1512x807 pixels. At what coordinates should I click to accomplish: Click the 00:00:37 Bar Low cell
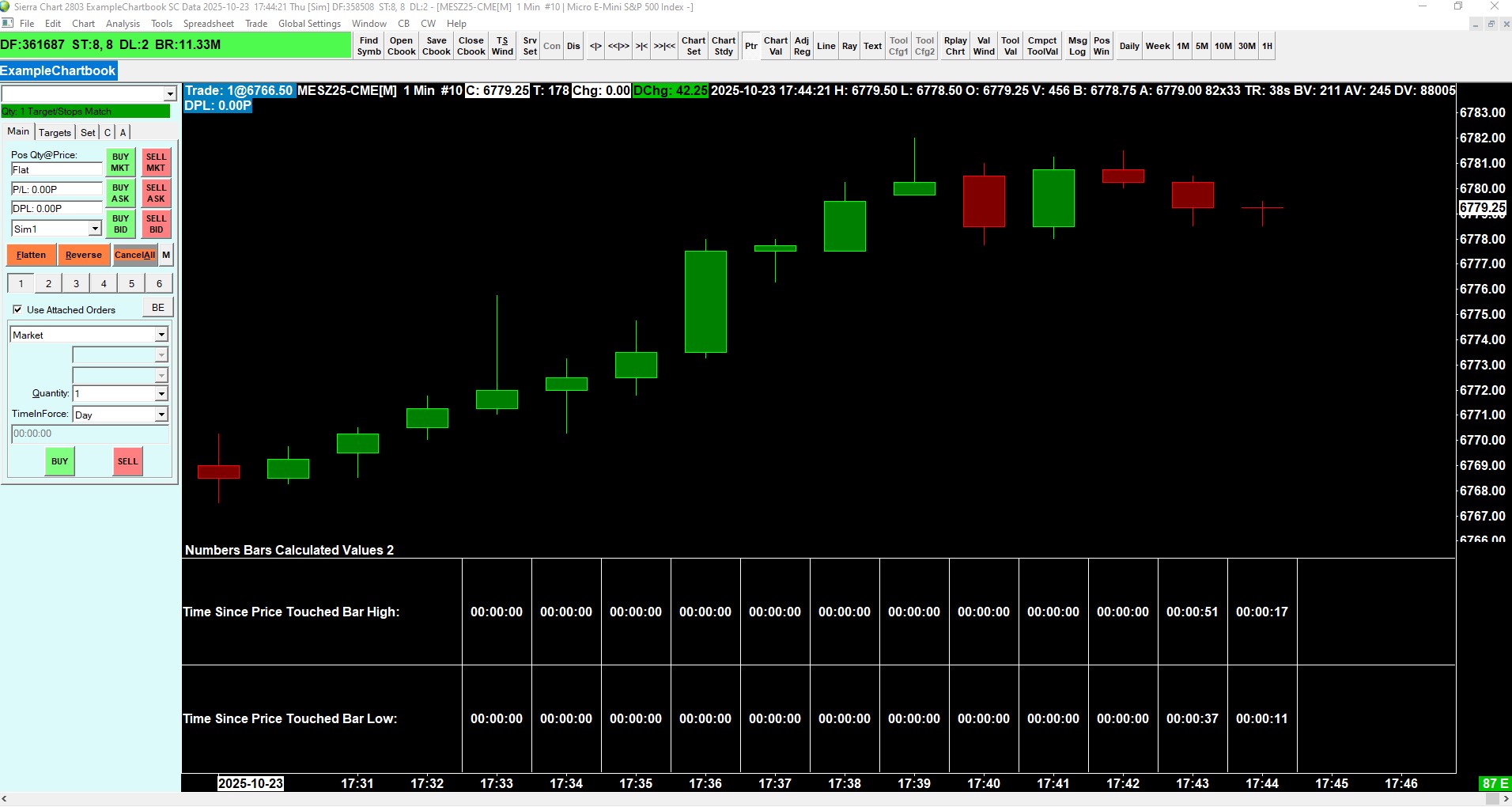click(x=1193, y=718)
